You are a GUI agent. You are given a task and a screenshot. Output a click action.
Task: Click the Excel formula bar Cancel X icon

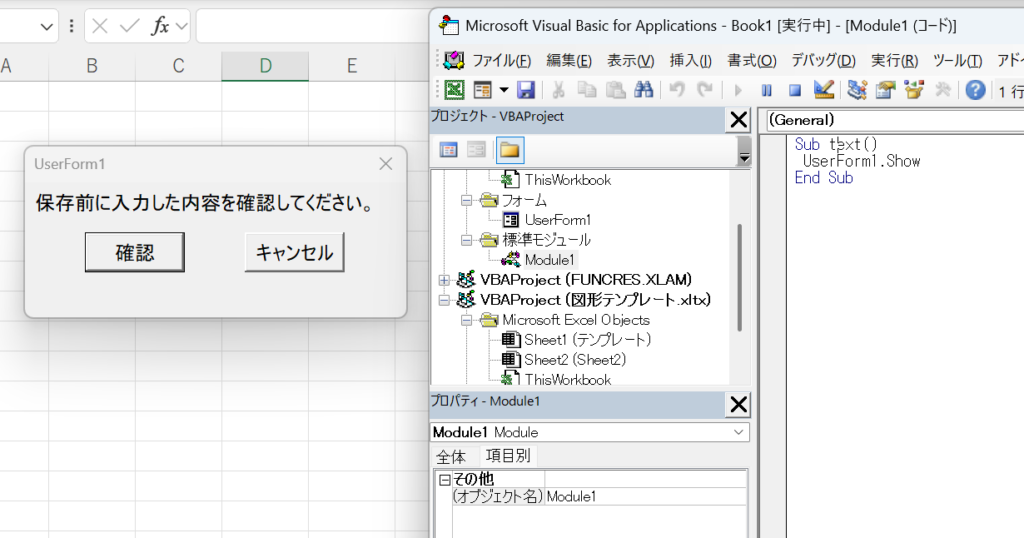pos(100,26)
